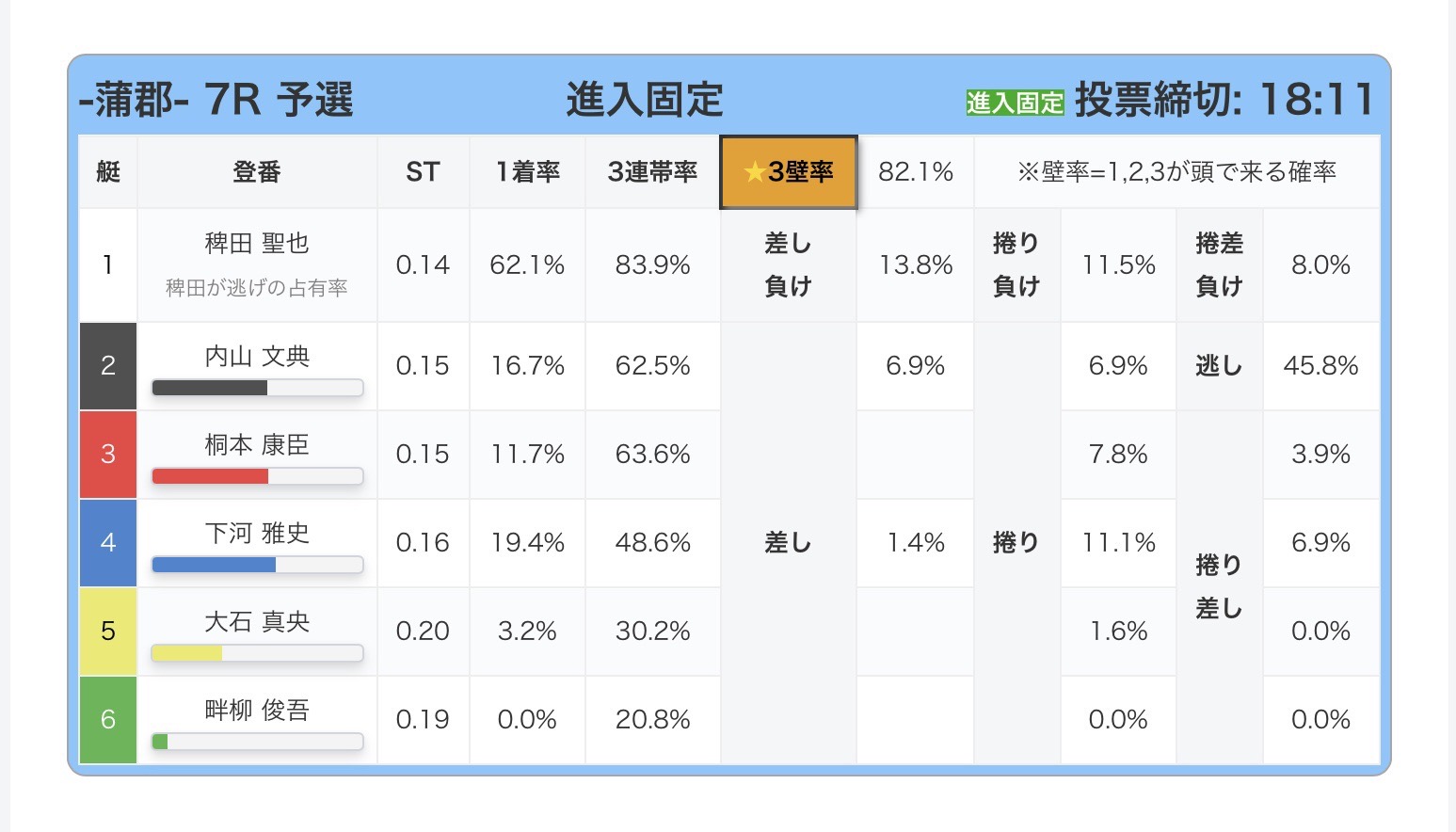Select boat number 3 red cell
Image resolution: width=1456 pixels, height=832 pixels.
tap(108, 455)
